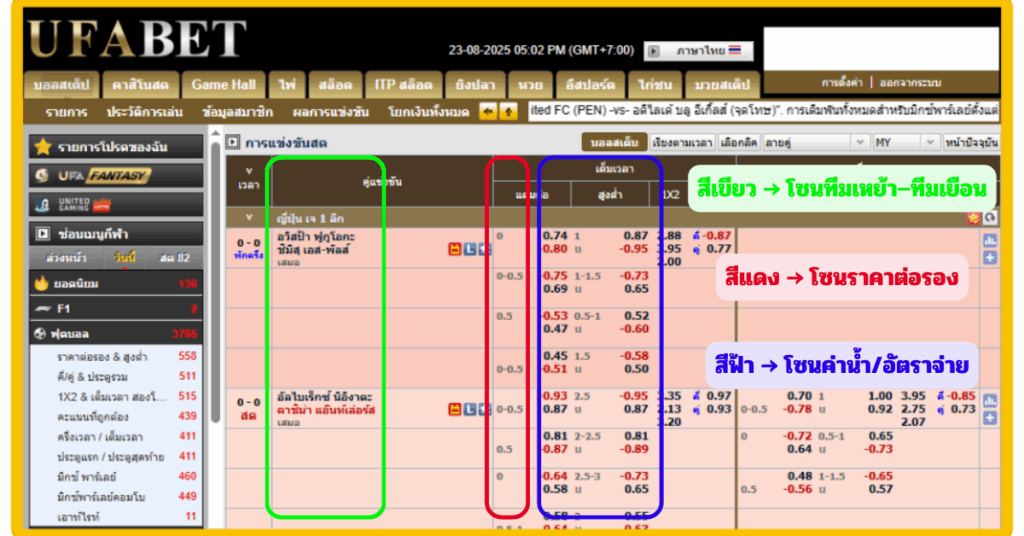Click the F1 logo icon in sidebar
Screen dimensions: 1024x536
[43, 308]
